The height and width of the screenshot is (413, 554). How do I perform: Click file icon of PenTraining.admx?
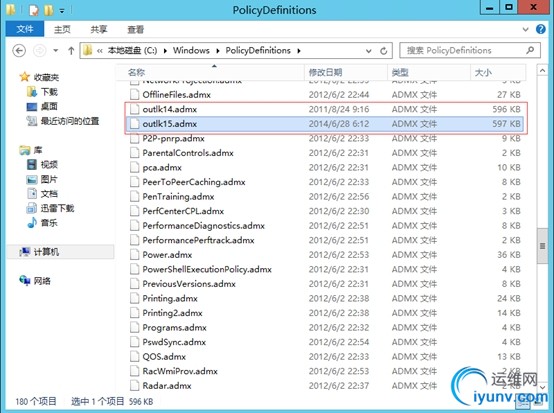134,196
